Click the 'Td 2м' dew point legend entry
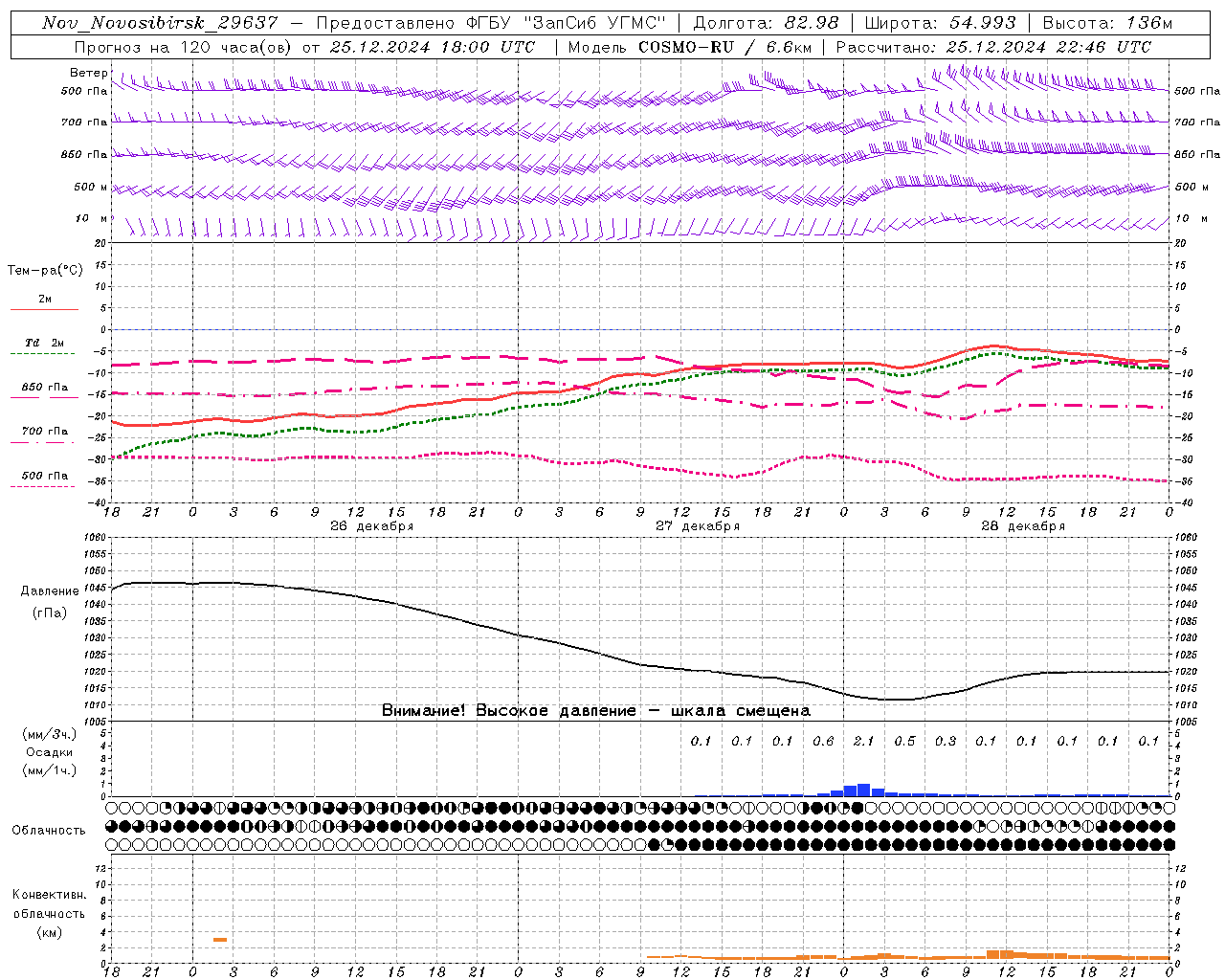Image resolution: width=1225 pixels, height=980 pixels. tap(44, 343)
